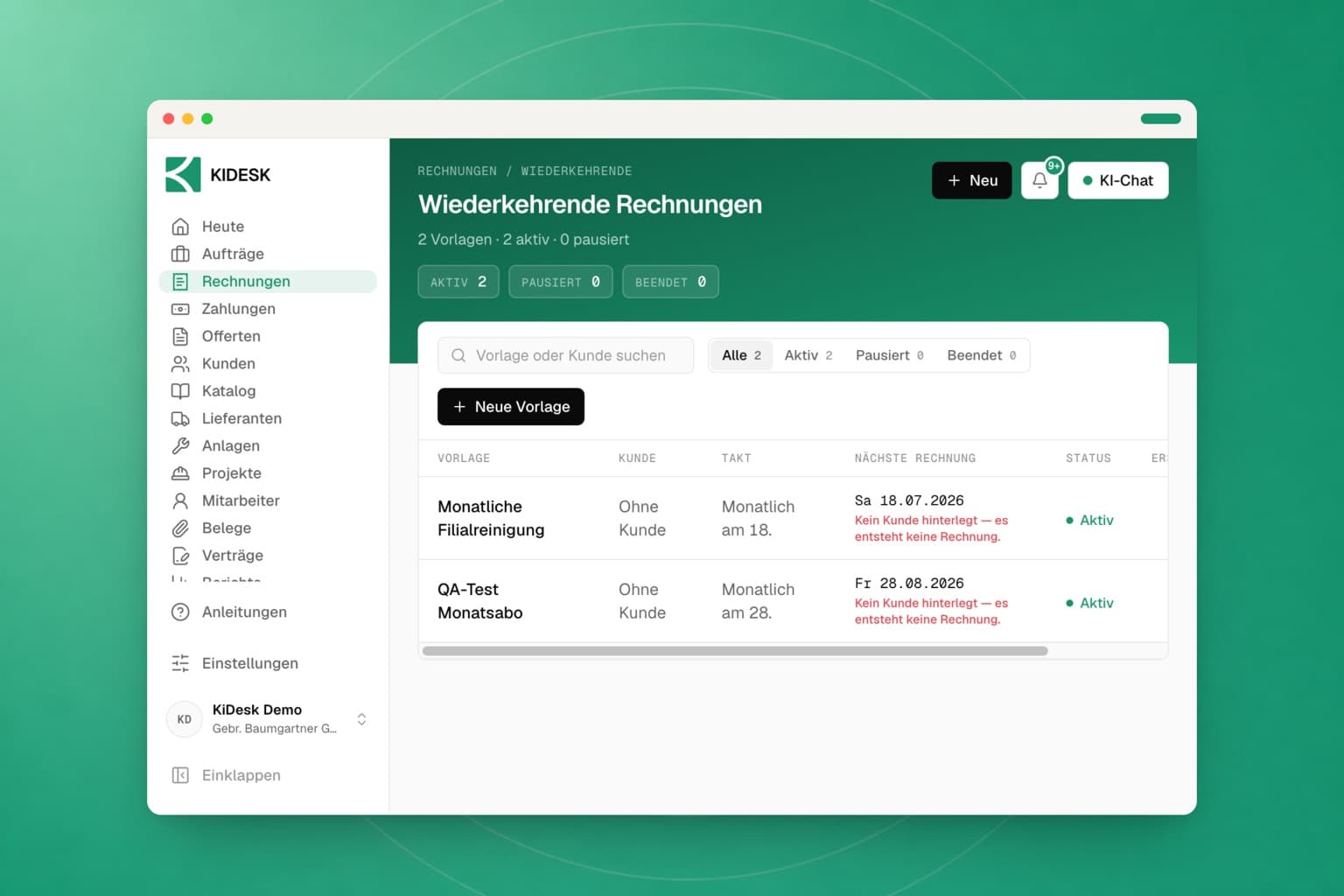Screen dimensions: 1344x896
Task: Open the KI-Chat assistant
Action: pos(1118,180)
